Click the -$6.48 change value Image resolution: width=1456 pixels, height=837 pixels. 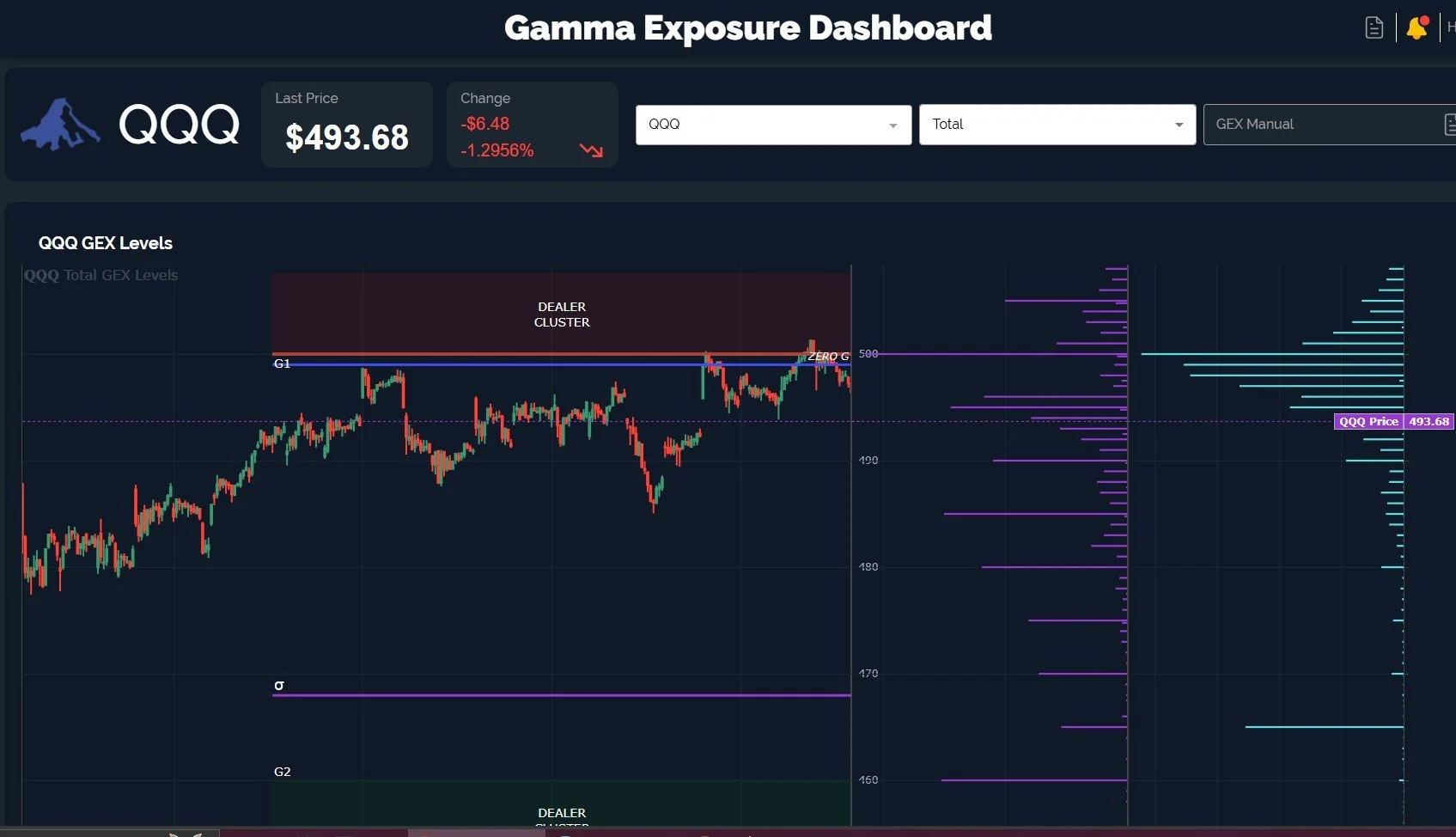[x=485, y=124]
